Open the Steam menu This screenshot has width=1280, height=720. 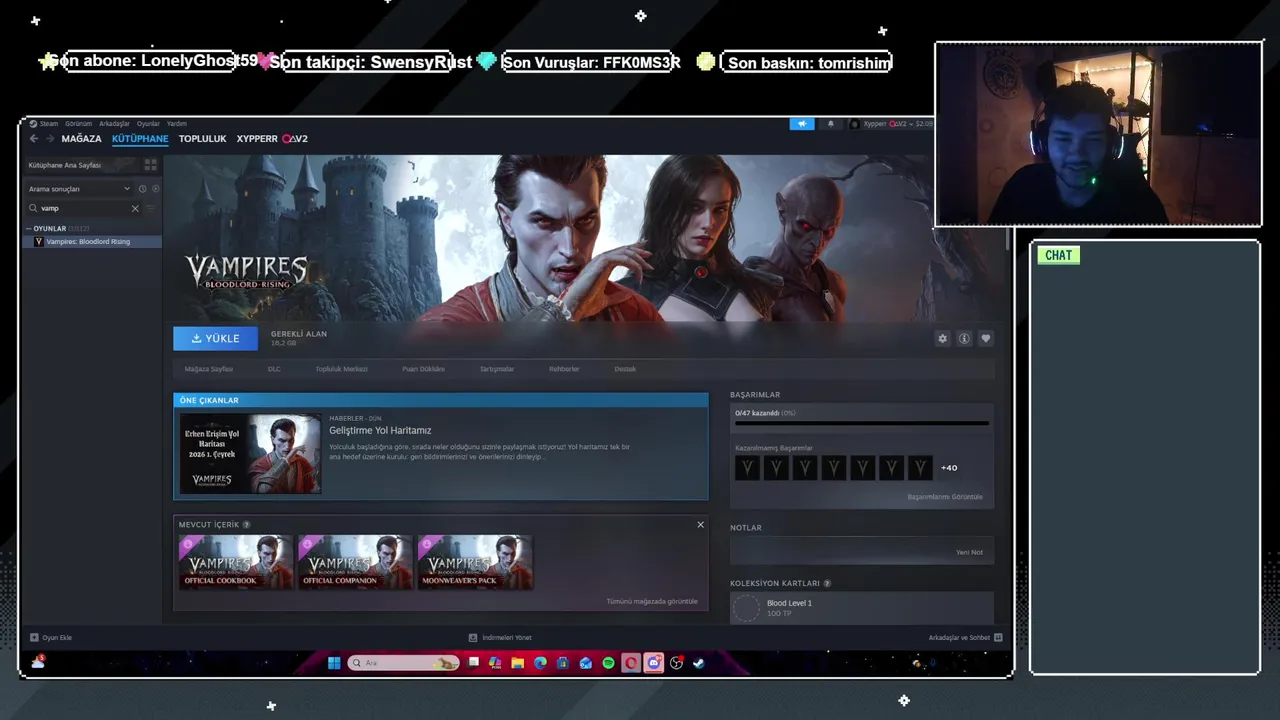coord(44,124)
